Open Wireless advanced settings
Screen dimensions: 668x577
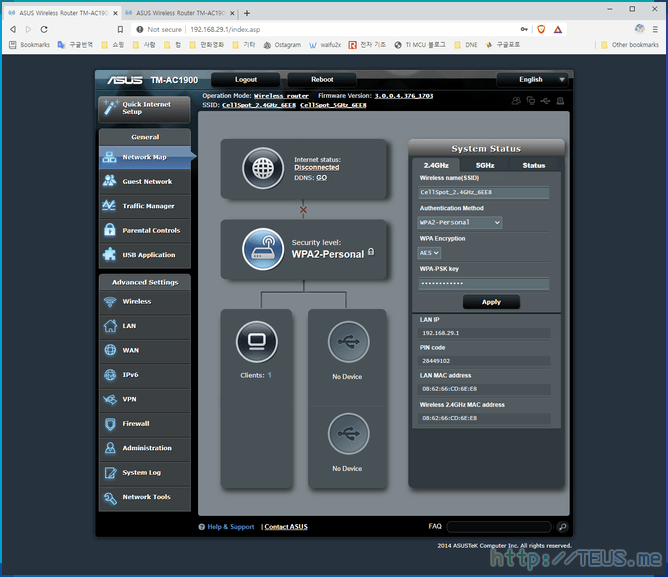pyautogui.click(x=145, y=302)
